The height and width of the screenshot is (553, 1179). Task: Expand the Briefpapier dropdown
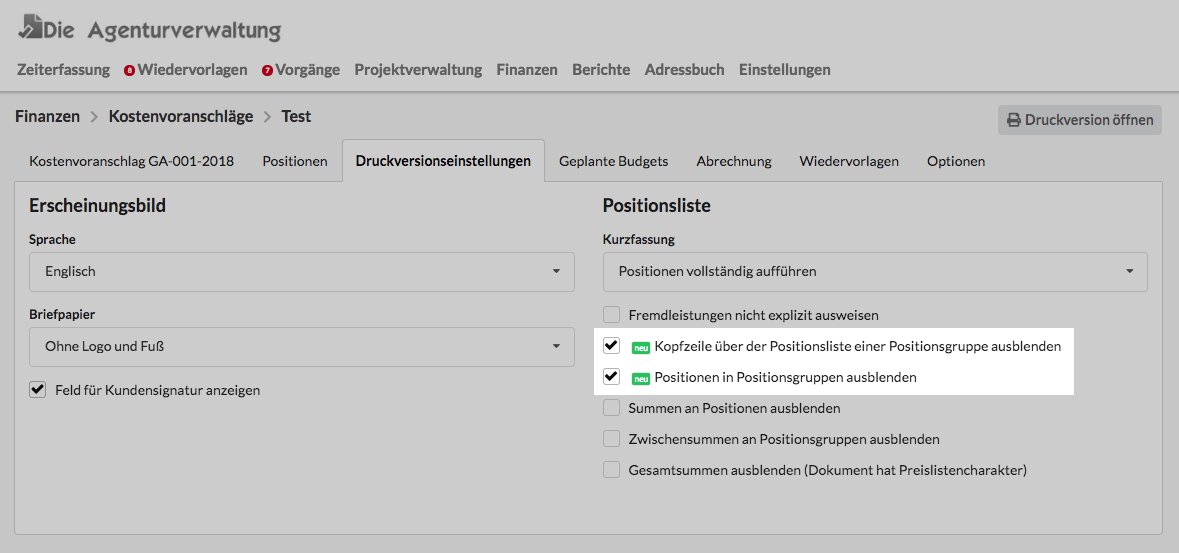pos(302,347)
